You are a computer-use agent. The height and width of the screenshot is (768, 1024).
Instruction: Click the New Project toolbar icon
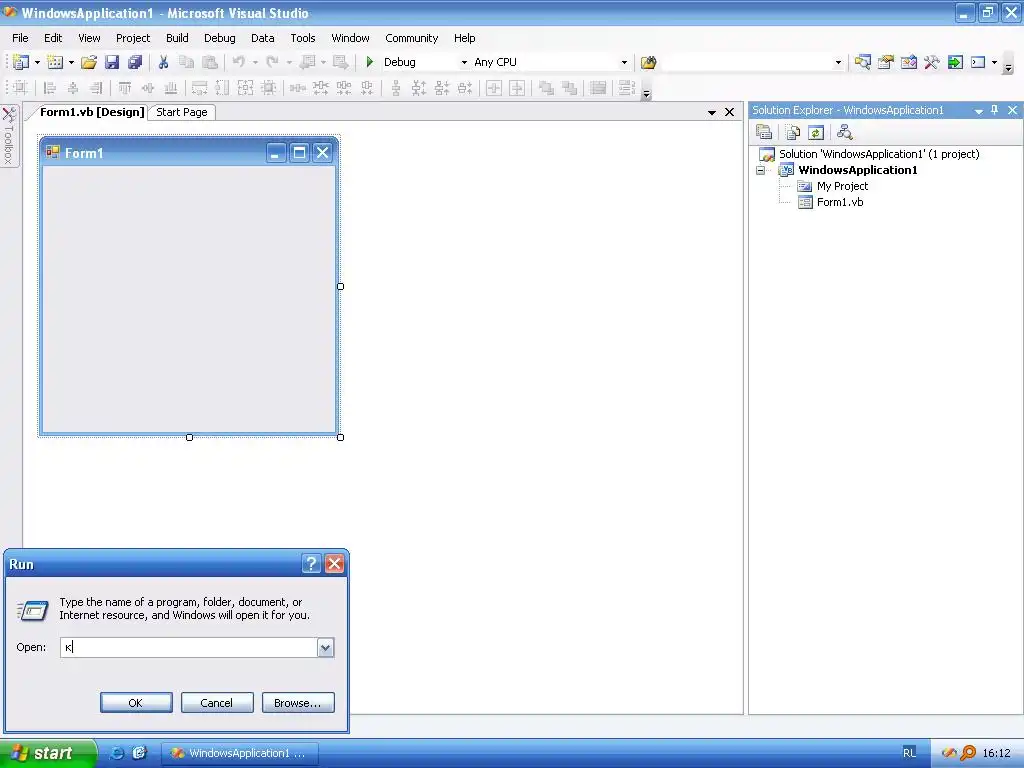21,62
